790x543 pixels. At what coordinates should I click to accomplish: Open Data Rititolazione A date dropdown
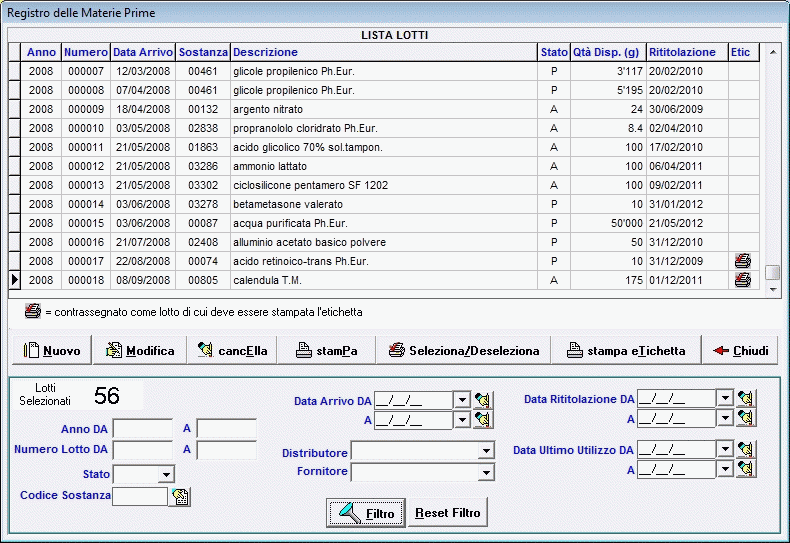coord(725,418)
